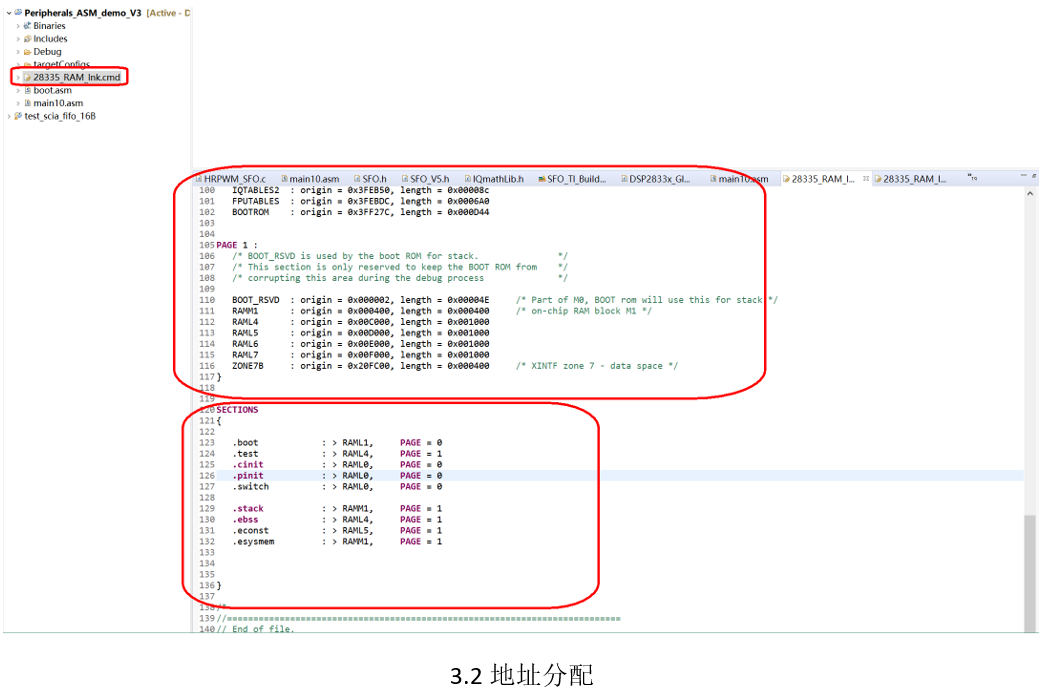The width and height of the screenshot is (1051, 691).
Task: Click the icon on the SFO_TI_Build tab
Action: click(542, 179)
